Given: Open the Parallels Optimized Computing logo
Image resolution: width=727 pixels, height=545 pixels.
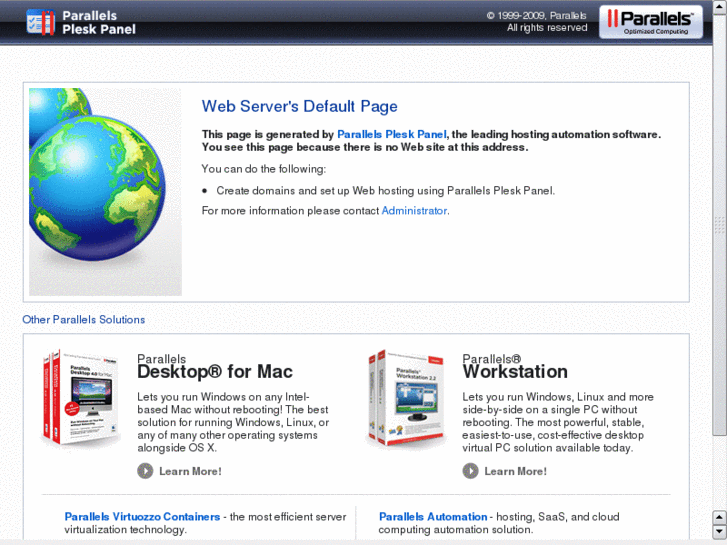Looking at the screenshot, I should [x=650, y=22].
